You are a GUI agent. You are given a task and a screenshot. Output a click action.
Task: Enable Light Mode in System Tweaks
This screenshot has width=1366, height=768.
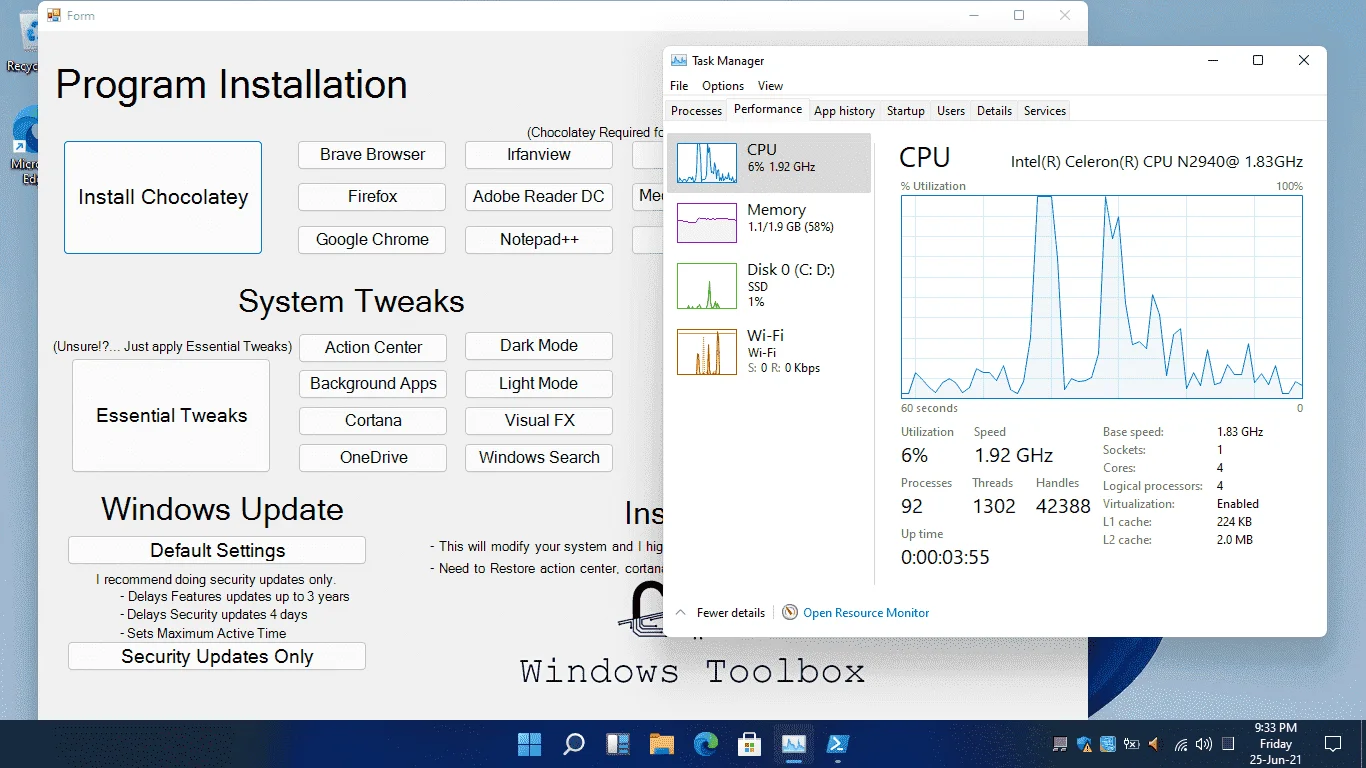(x=539, y=384)
